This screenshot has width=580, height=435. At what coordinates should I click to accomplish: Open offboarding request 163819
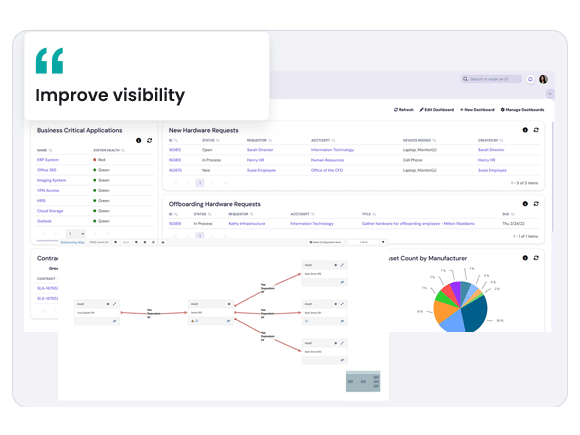[175, 223]
